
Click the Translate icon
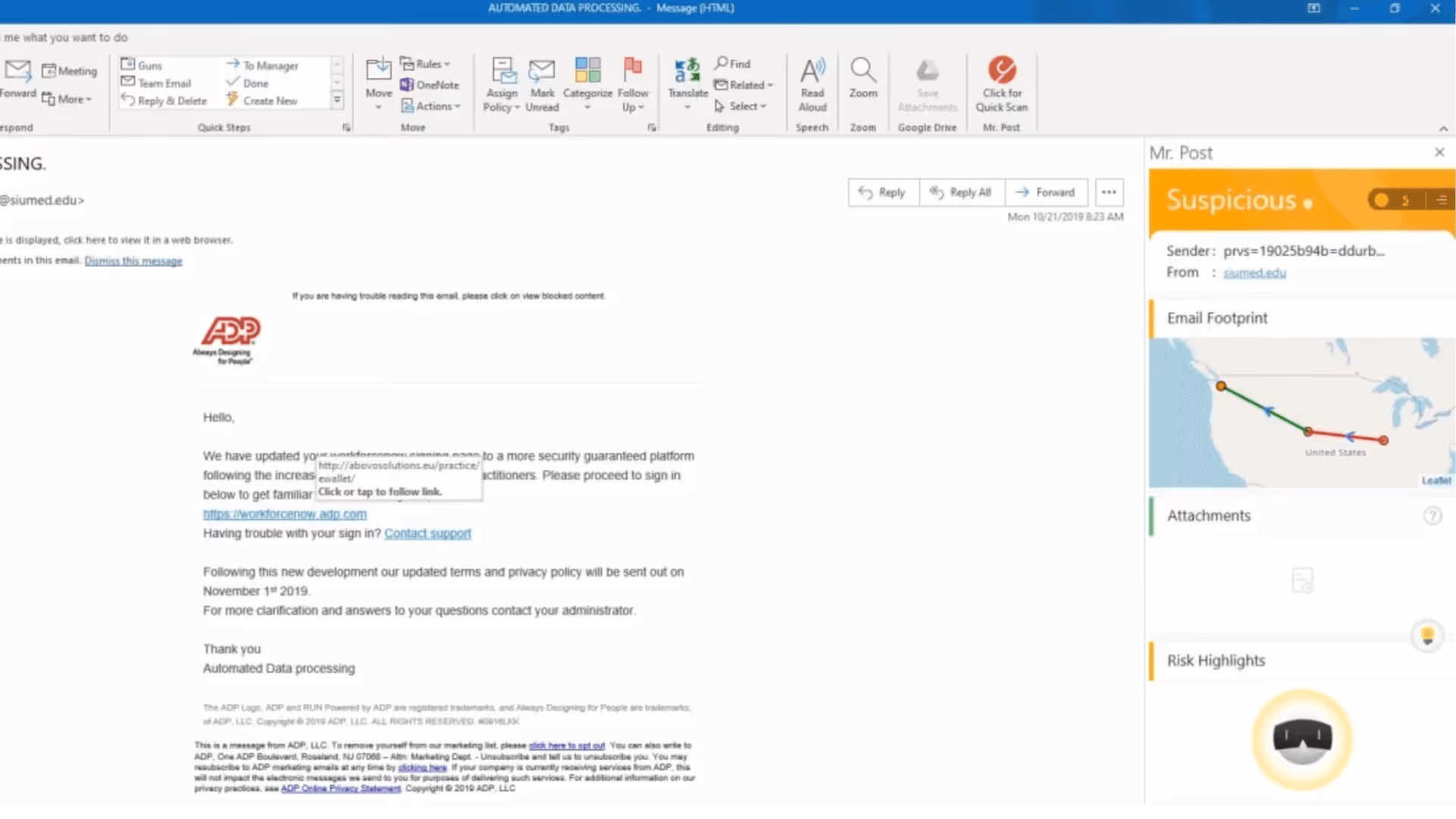pyautogui.click(x=688, y=71)
